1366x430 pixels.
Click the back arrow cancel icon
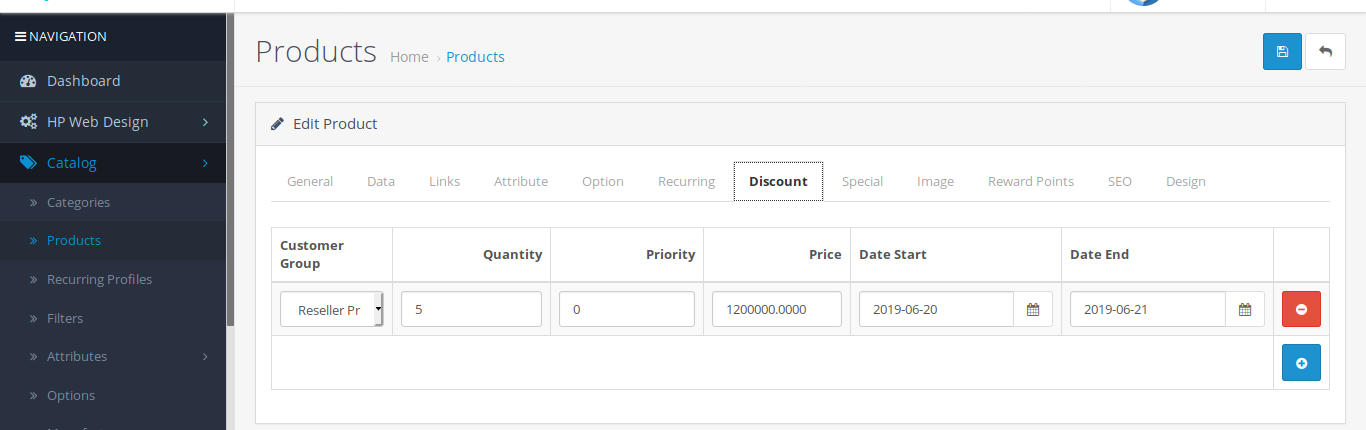[x=1325, y=52]
